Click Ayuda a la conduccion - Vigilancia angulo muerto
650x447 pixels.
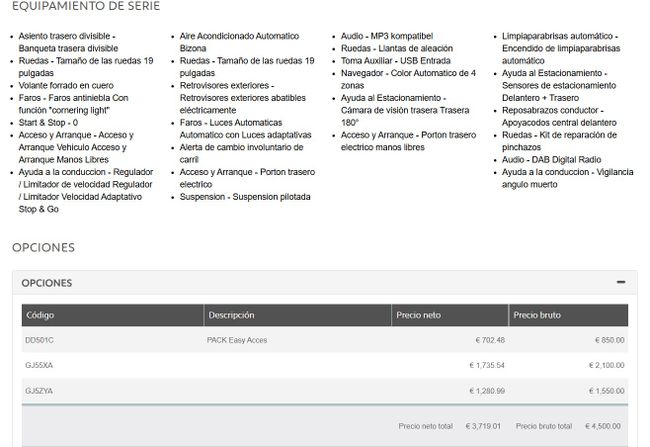pos(568,178)
